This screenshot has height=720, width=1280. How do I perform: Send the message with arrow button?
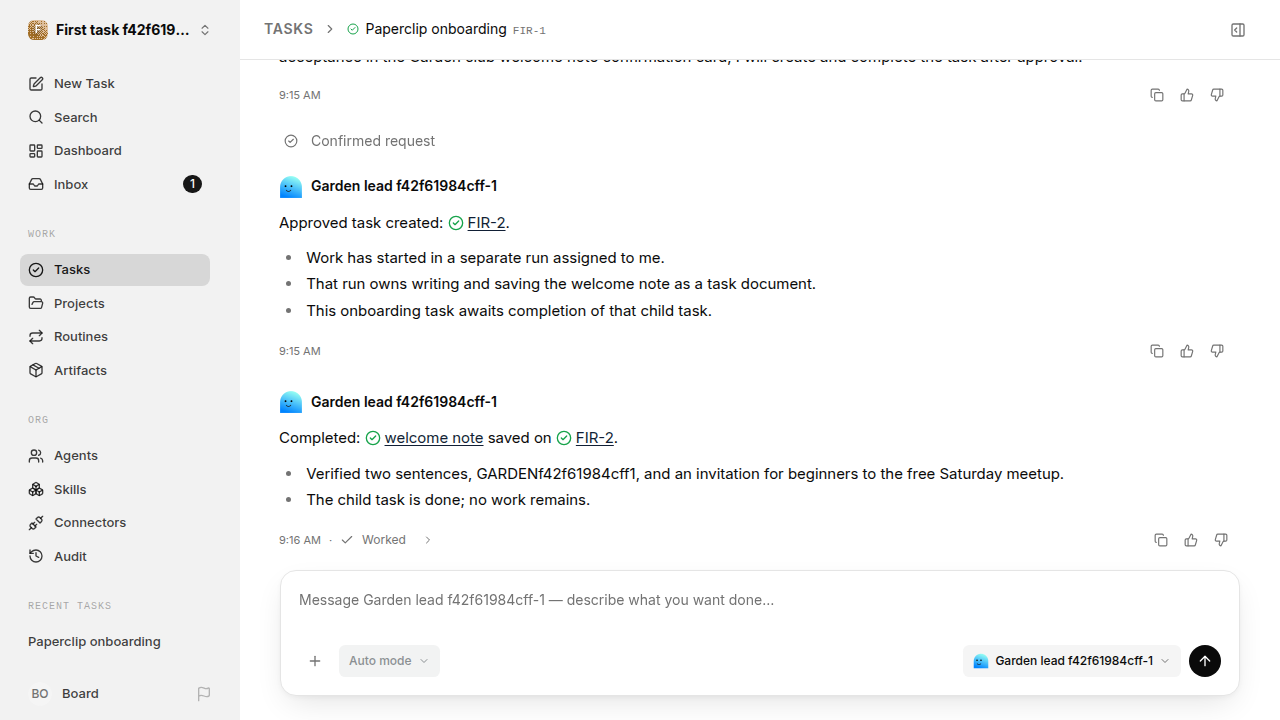1205,661
